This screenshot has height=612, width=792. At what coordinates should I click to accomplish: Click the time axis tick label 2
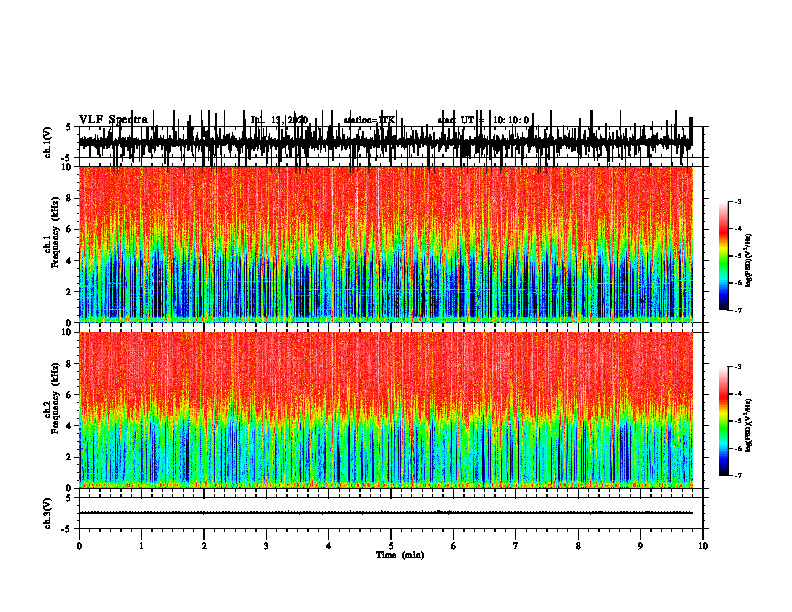tap(204, 546)
